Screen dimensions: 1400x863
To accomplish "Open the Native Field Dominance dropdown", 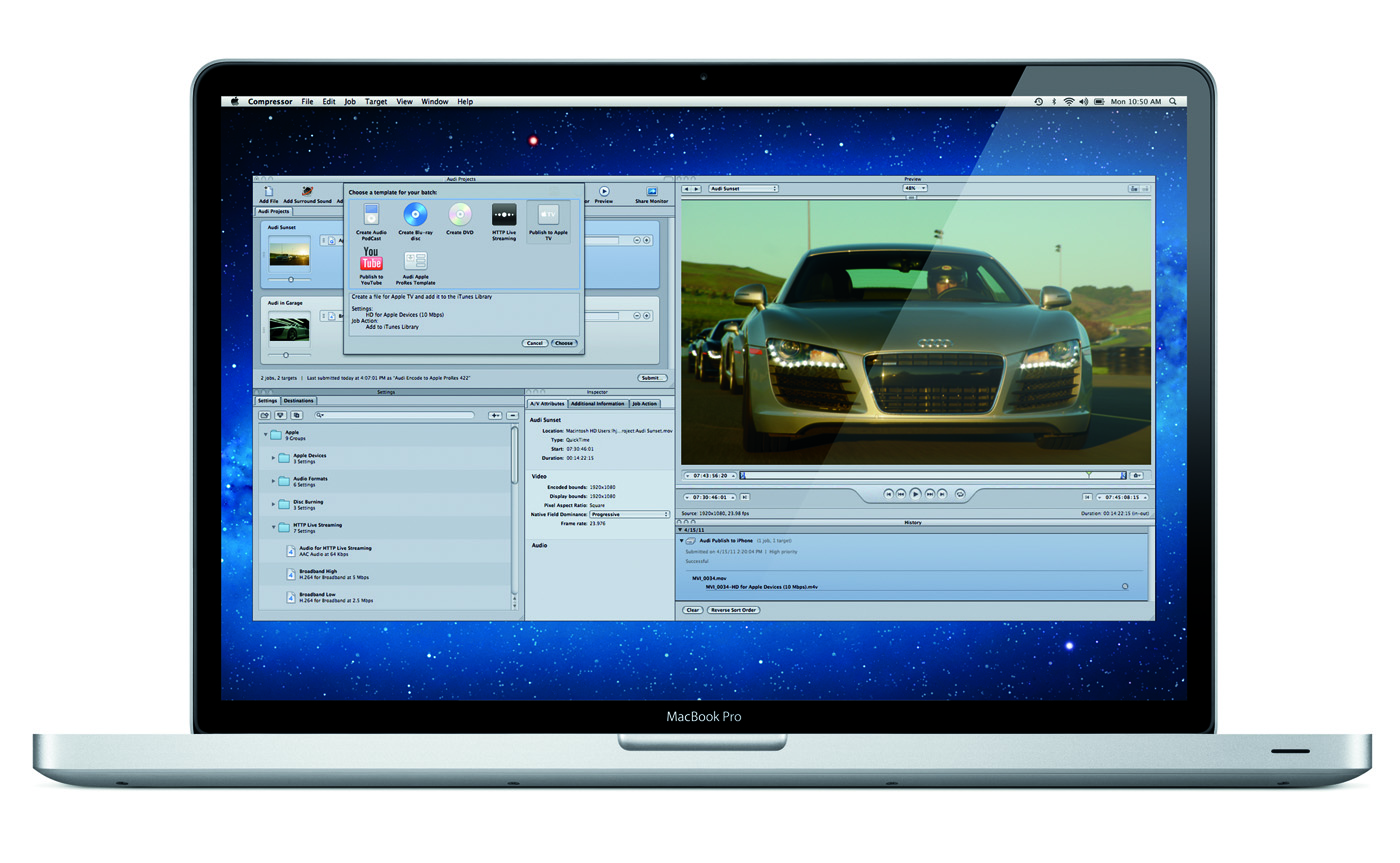I will pos(629,514).
